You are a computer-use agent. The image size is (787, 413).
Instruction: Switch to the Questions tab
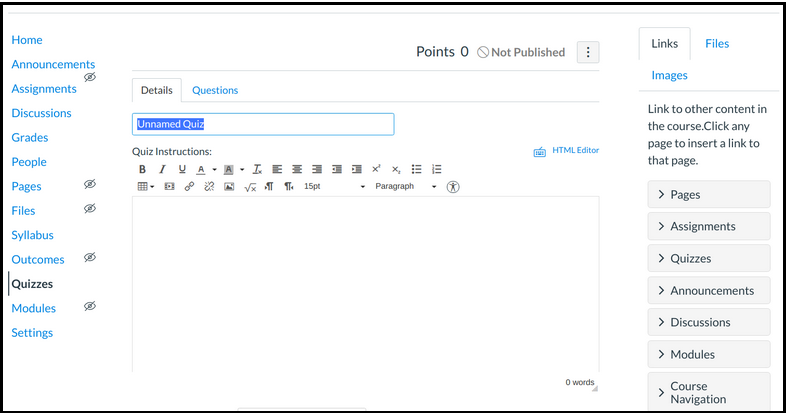(x=215, y=90)
